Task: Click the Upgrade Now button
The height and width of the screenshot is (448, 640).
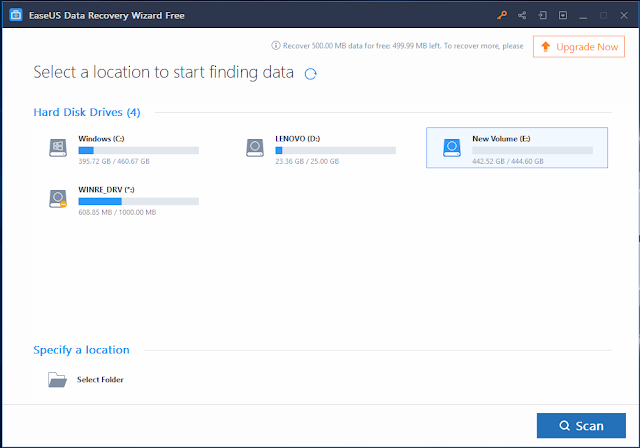Action: point(579,47)
